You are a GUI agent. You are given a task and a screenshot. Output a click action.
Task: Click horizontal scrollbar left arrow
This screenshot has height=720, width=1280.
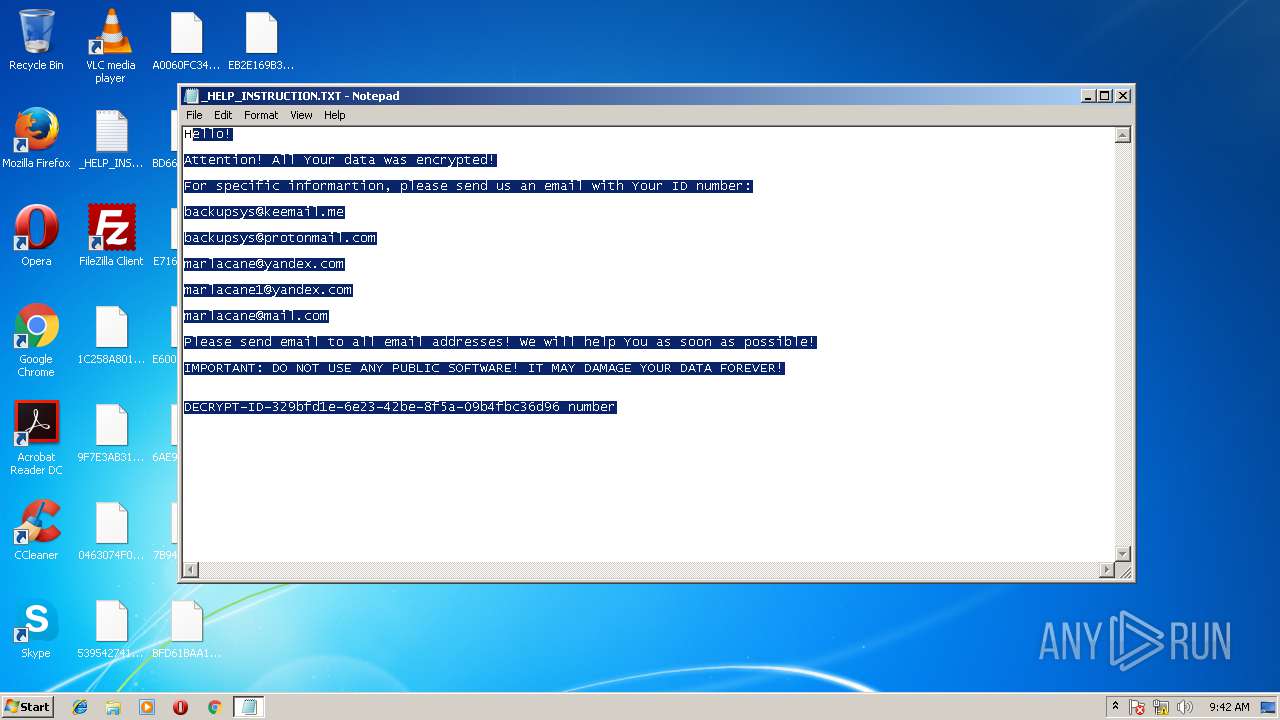[x=191, y=570]
